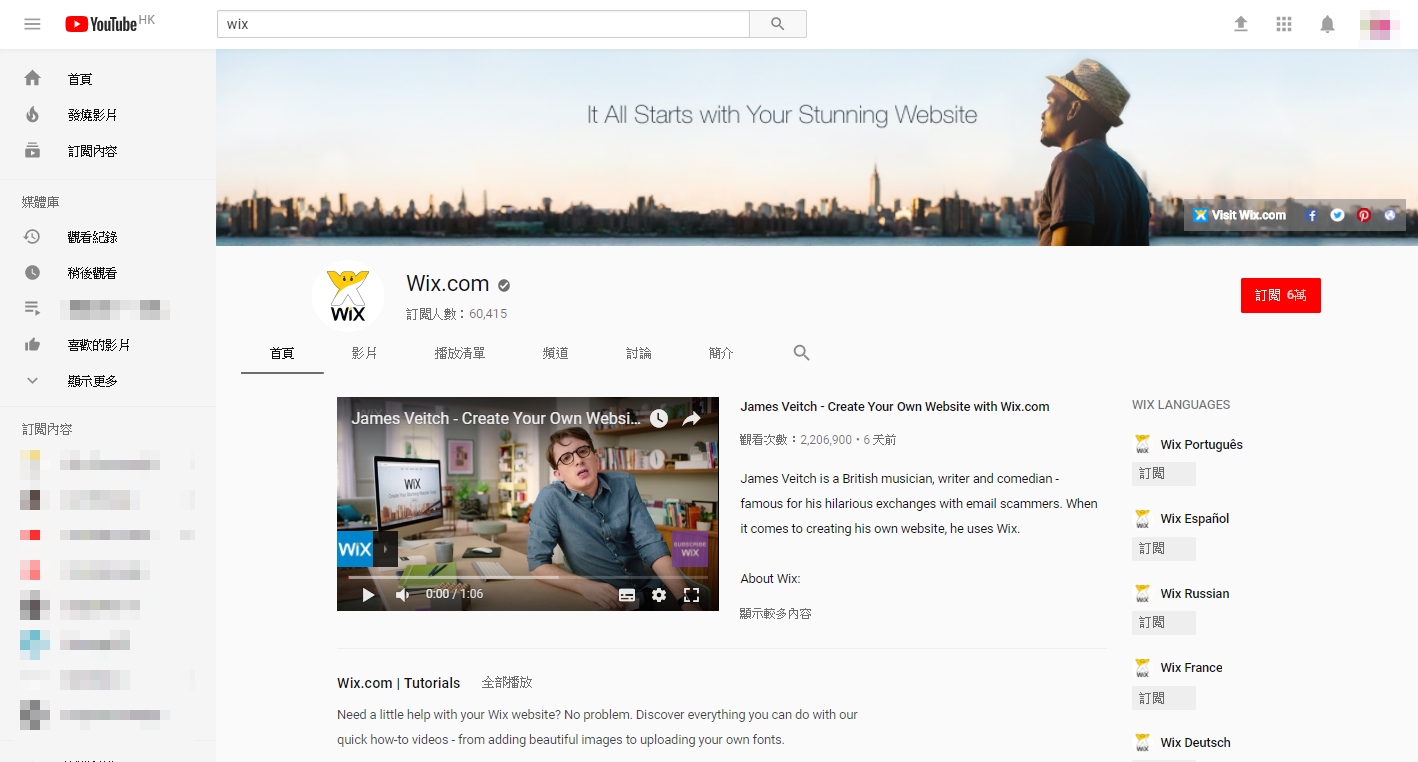This screenshot has width=1418, height=762.
Task: Open Watch Later clock in sidebar
Action: (32, 273)
